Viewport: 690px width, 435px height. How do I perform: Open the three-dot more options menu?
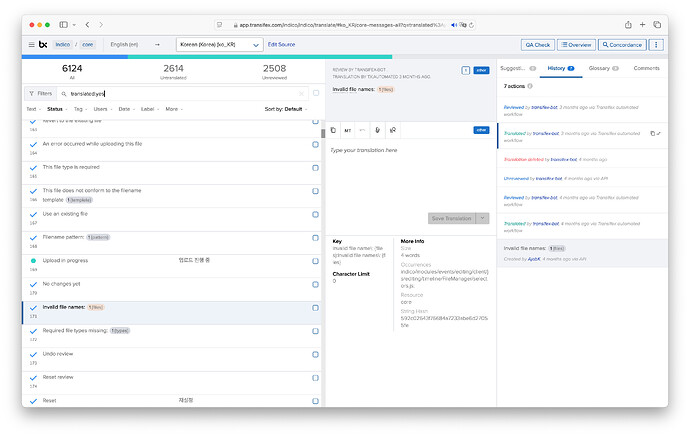(656, 44)
